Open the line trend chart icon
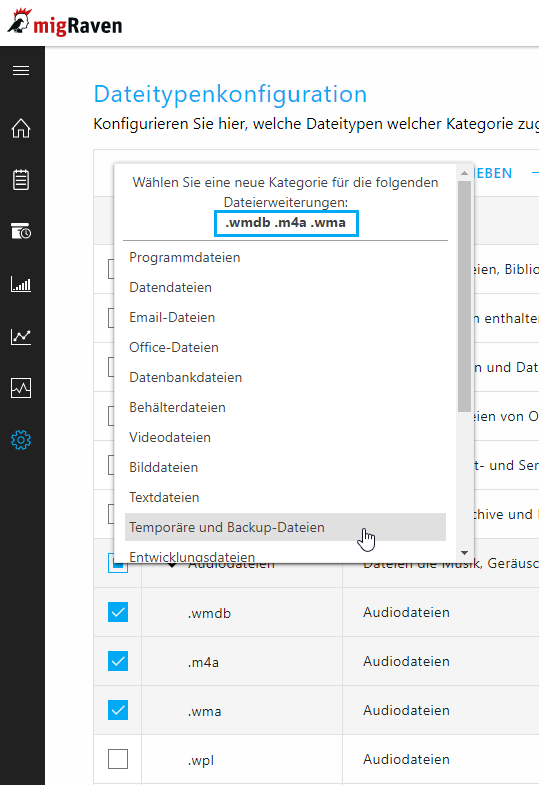539x785 pixels. (x=21, y=336)
